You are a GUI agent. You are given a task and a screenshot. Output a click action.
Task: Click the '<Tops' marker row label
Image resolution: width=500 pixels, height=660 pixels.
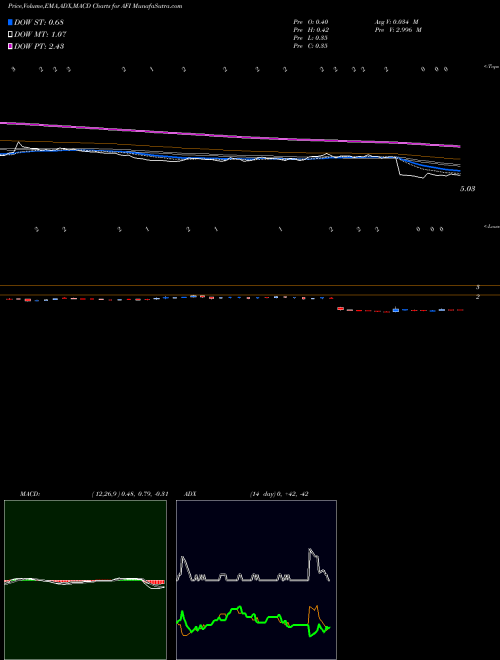pos(492,67)
